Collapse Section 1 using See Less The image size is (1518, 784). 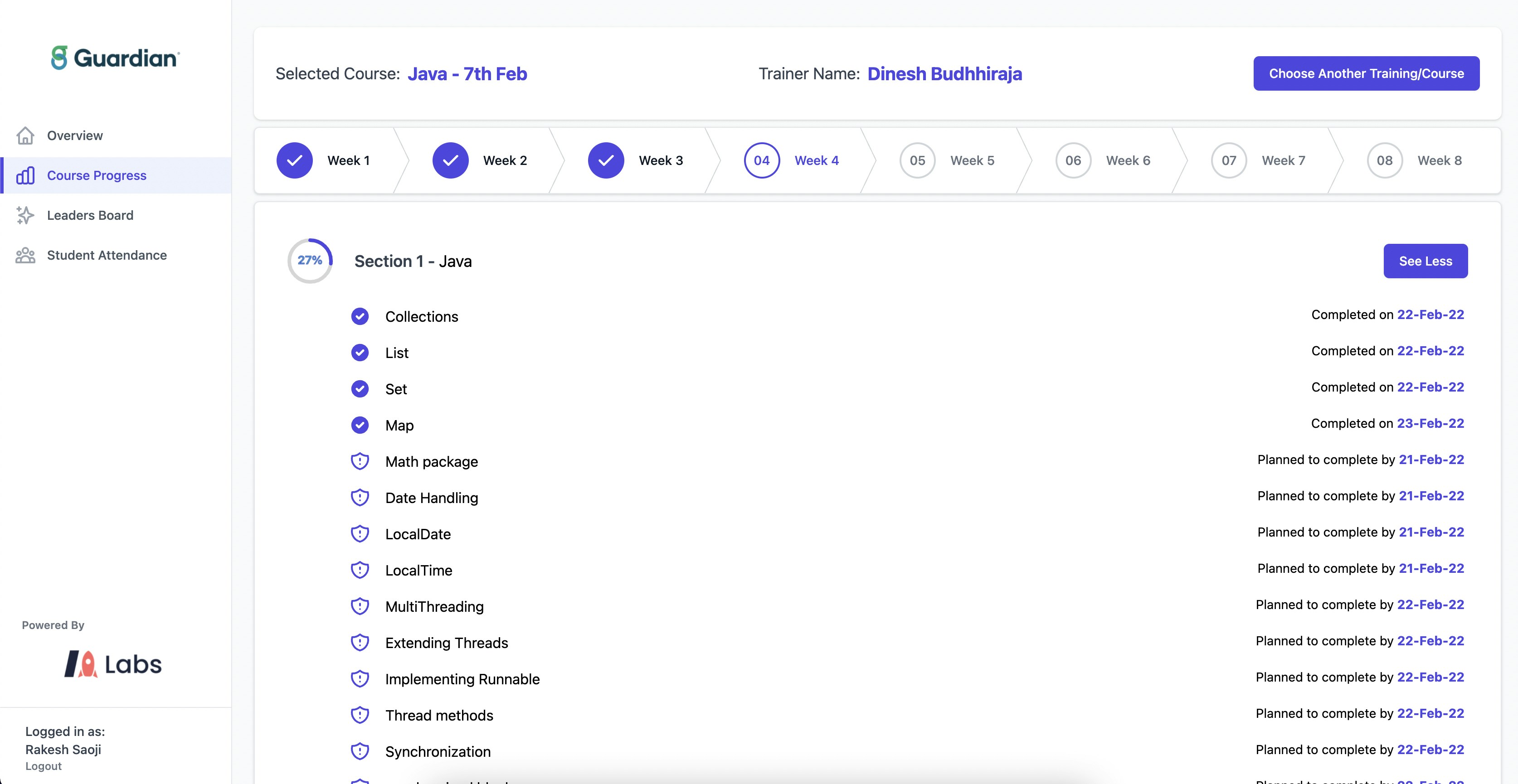coord(1426,261)
